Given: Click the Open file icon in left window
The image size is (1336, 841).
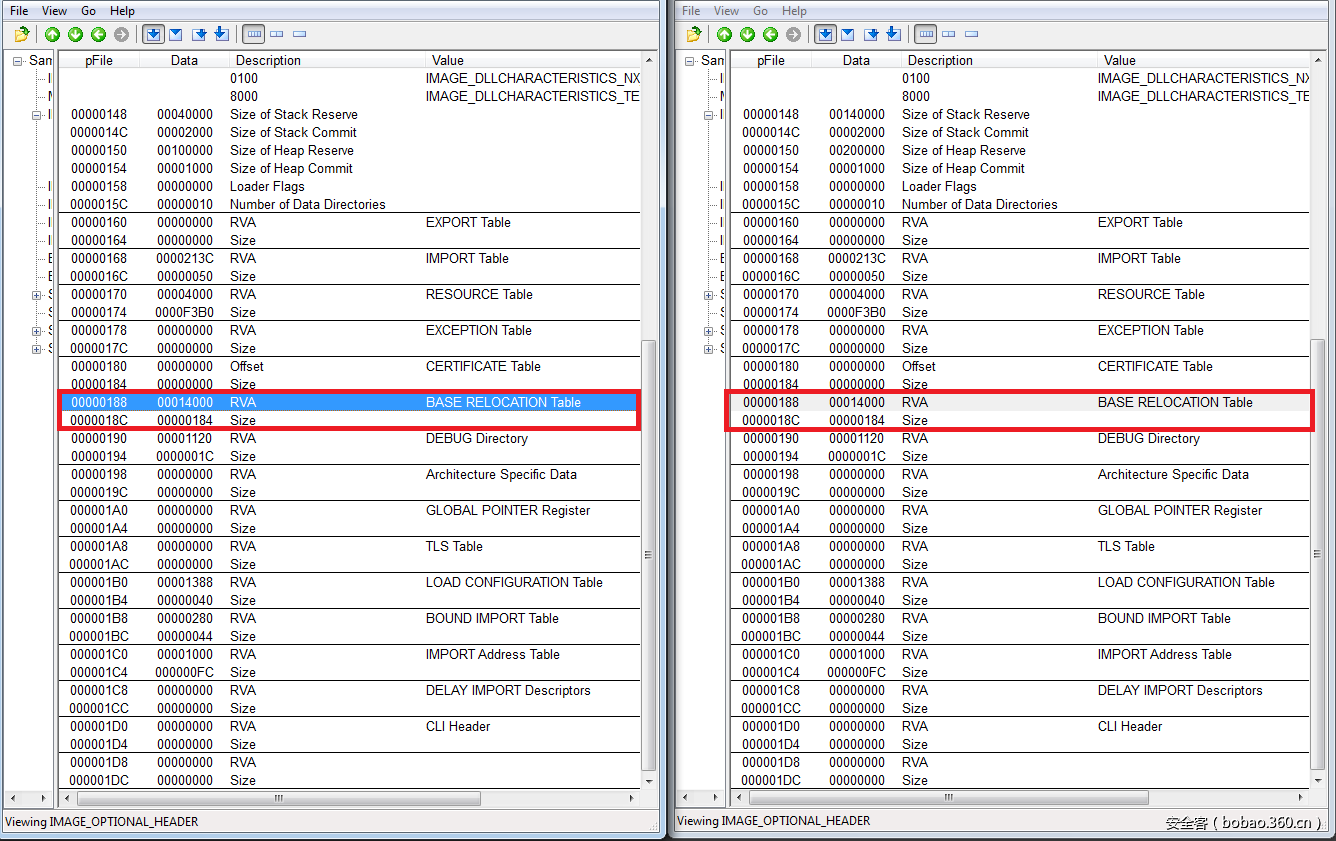Looking at the screenshot, I should point(22,35).
